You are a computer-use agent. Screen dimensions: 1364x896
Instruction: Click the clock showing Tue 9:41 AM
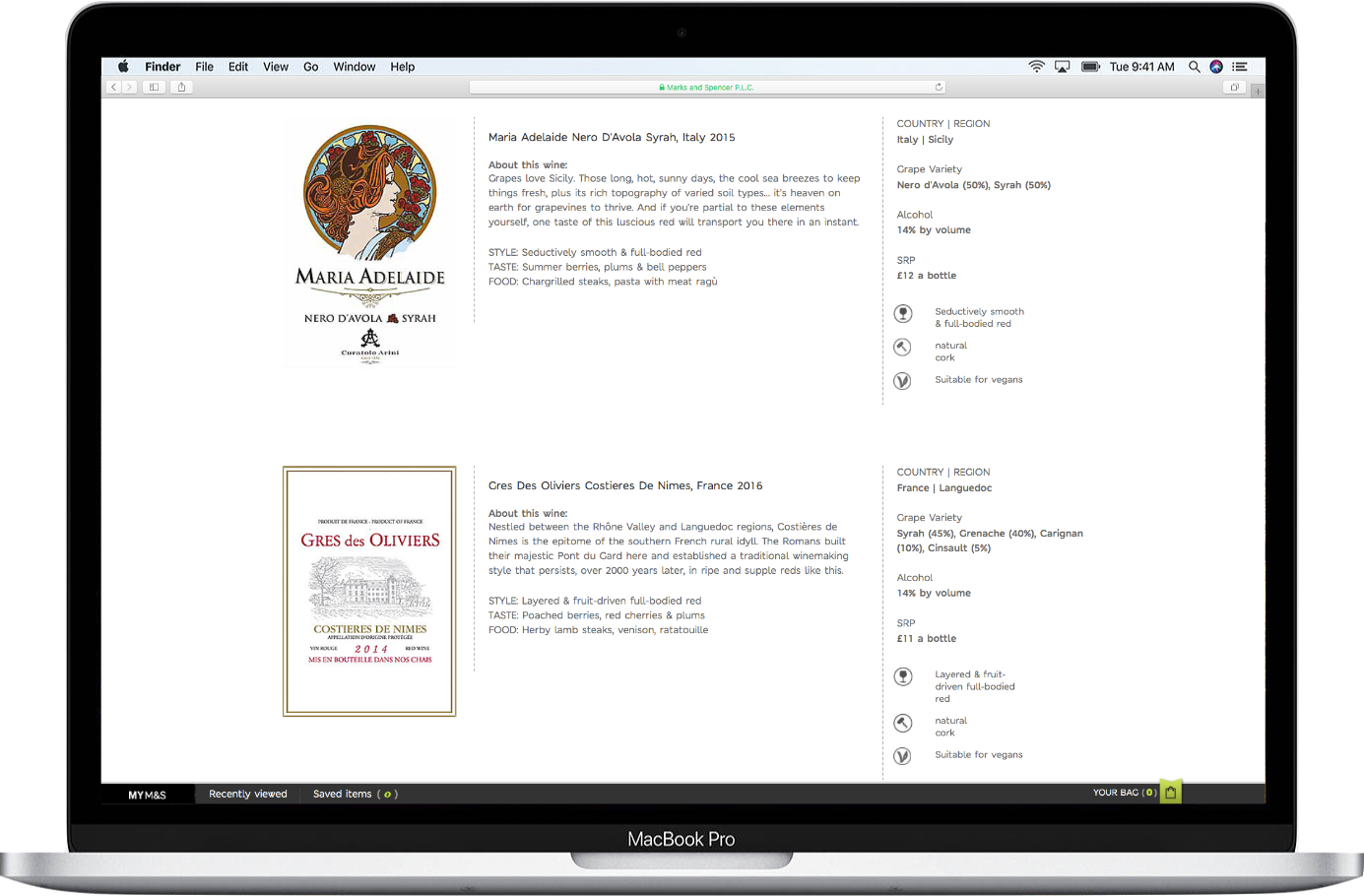(1142, 67)
